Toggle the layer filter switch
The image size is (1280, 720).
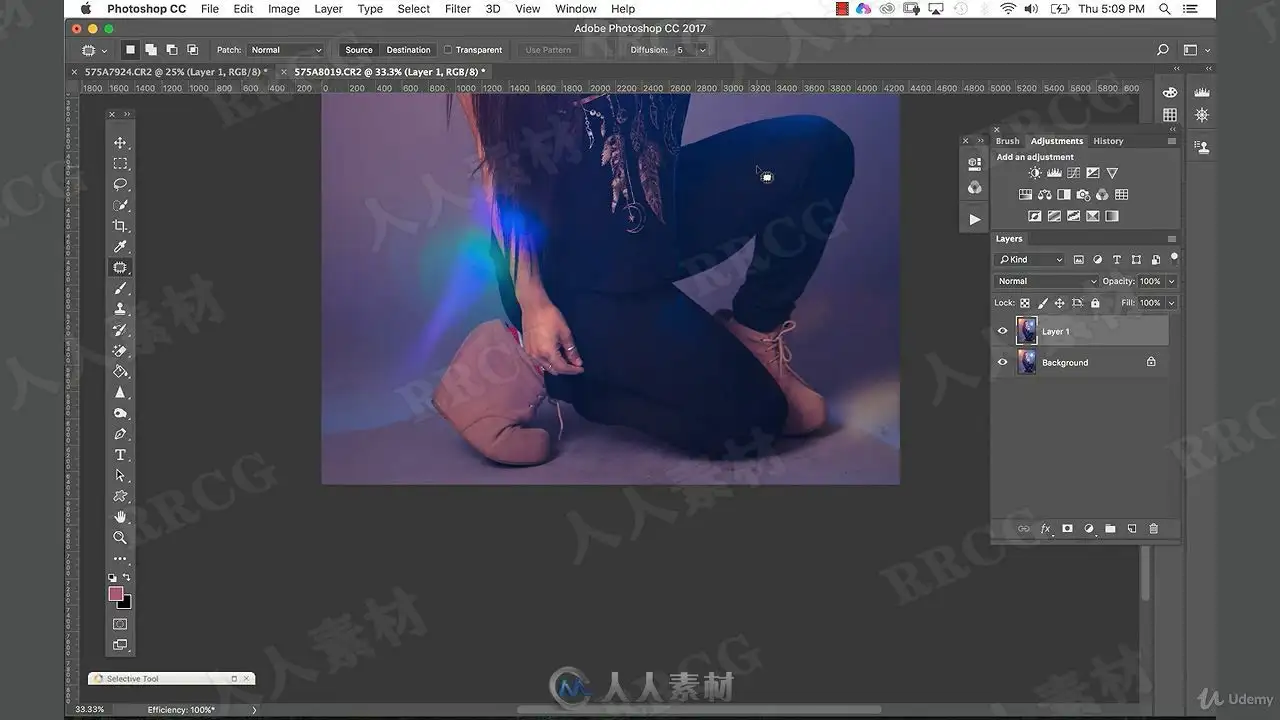1174,258
